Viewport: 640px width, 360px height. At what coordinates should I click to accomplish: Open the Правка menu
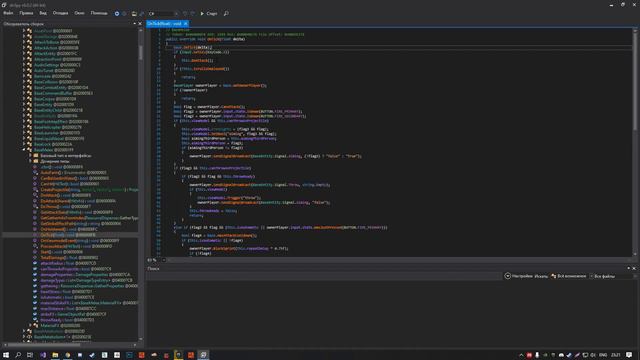(x=26, y=13)
